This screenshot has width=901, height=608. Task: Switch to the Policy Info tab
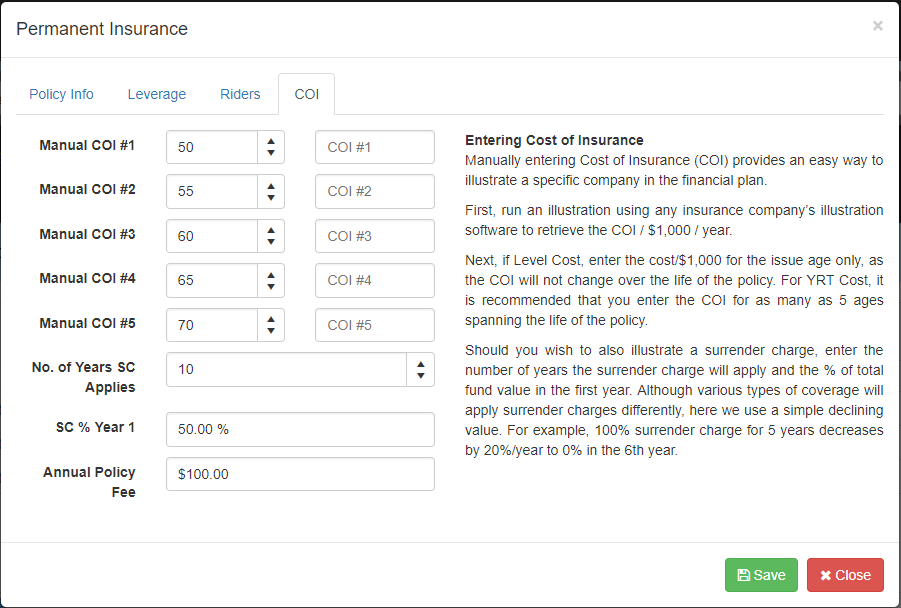pyautogui.click(x=61, y=94)
